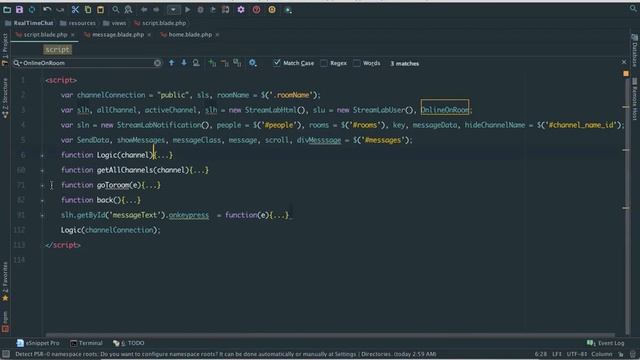Synchronize files via the refresh icon
The height and width of the screenshot is (360, 640).
32,9
